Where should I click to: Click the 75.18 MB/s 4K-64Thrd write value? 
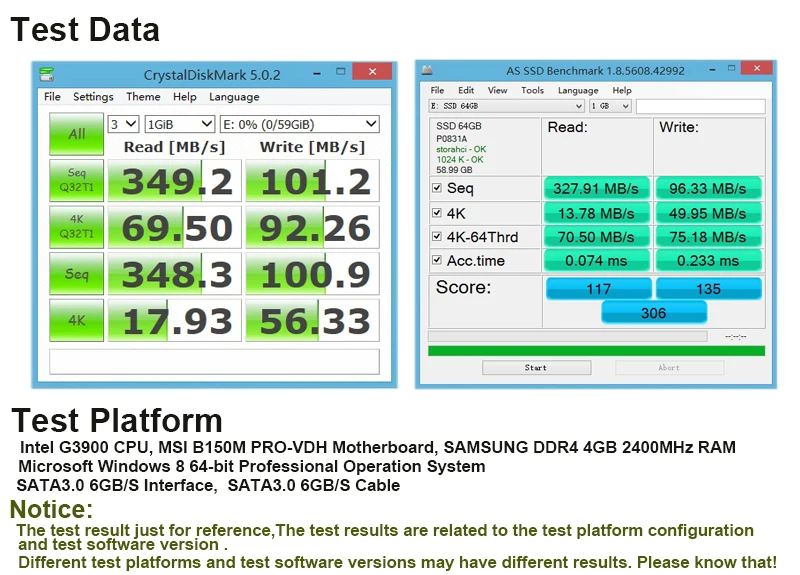[708, 237]
